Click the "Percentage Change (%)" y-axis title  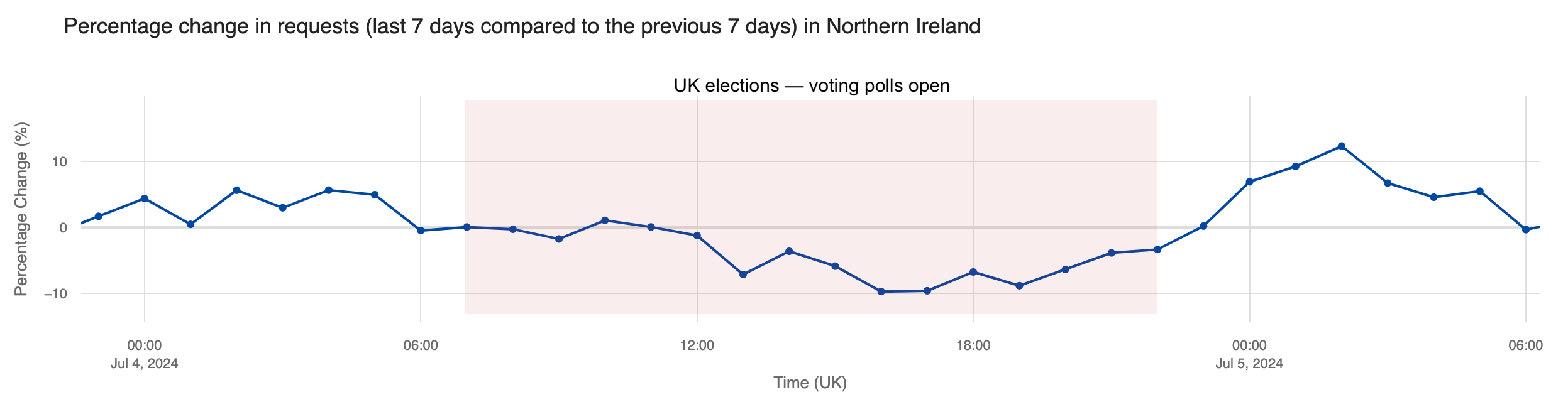[21, 209]
